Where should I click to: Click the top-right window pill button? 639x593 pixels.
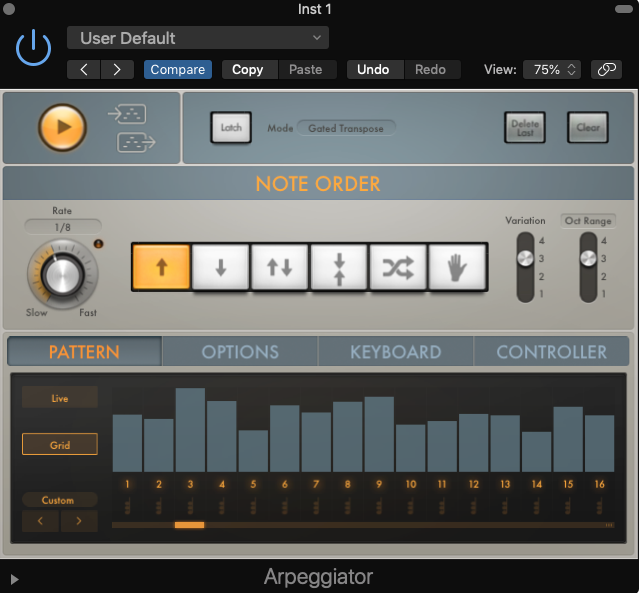click(x=624, y=9)
